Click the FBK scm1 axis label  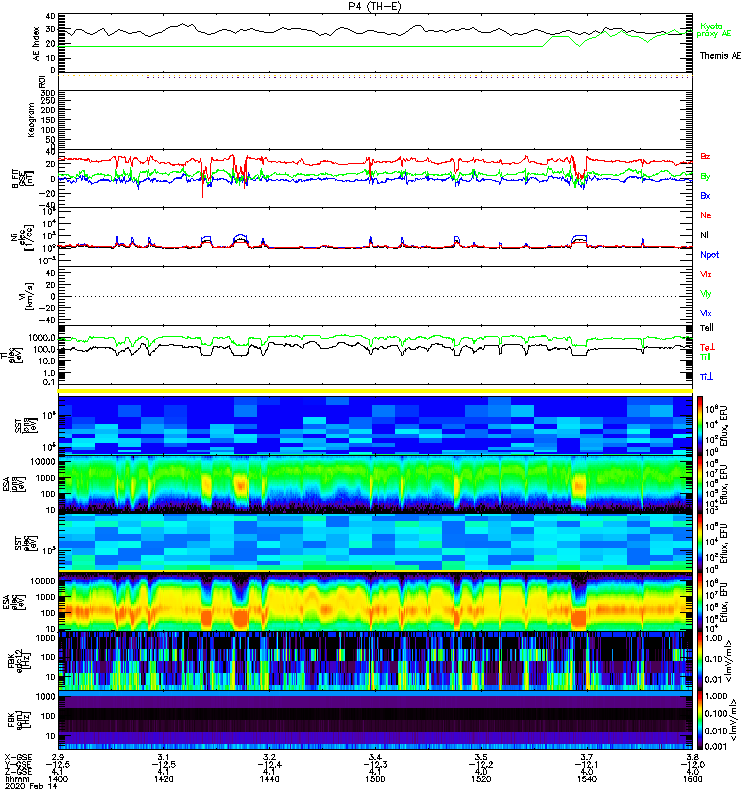(18, 720)
